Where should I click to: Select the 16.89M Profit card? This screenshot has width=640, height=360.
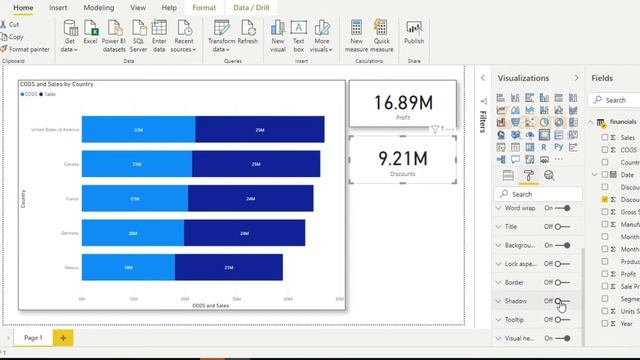[402, 103]
